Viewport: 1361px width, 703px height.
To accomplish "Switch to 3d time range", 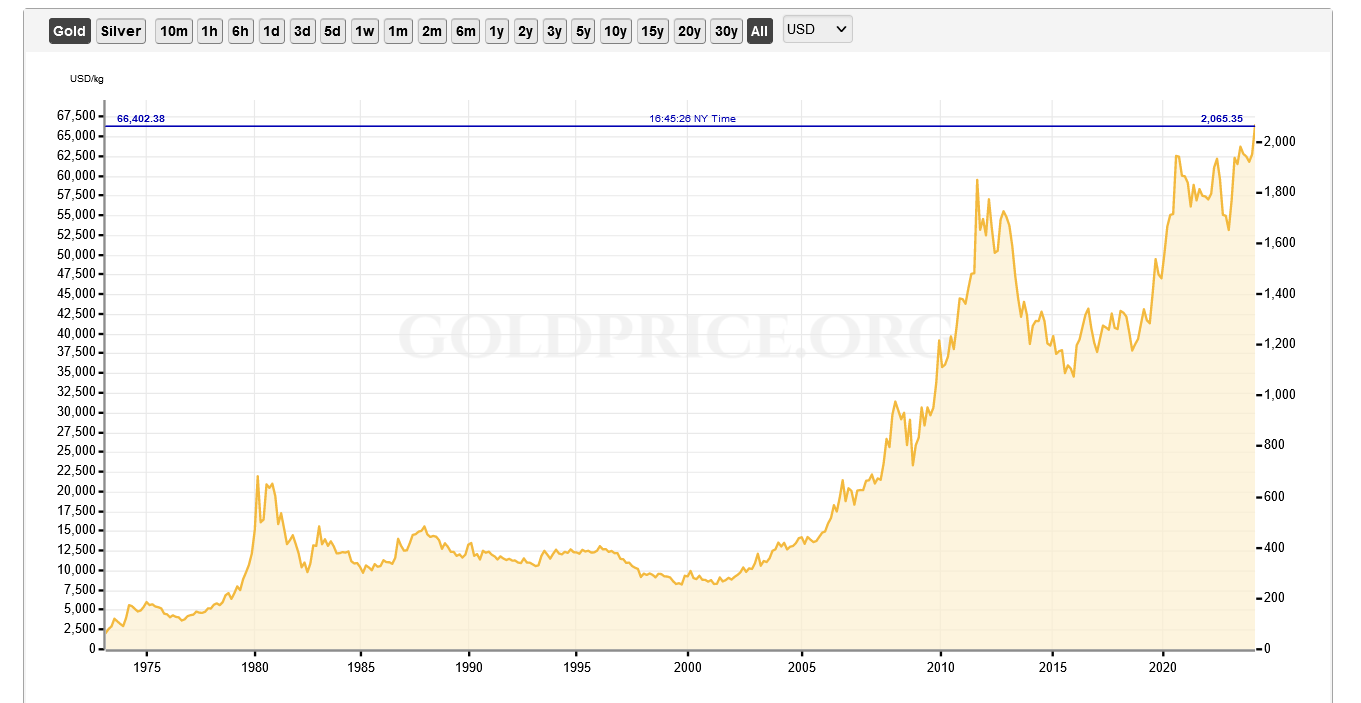I will pos(302,31).
